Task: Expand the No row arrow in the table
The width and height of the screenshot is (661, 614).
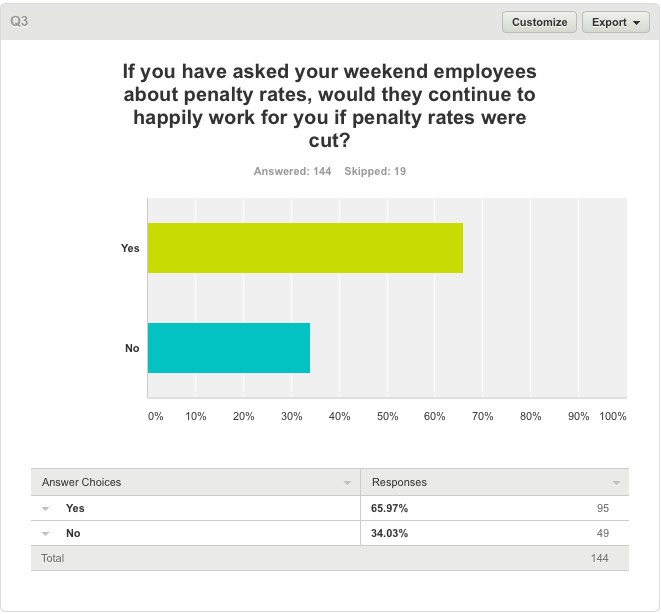Action: (46, 534)
